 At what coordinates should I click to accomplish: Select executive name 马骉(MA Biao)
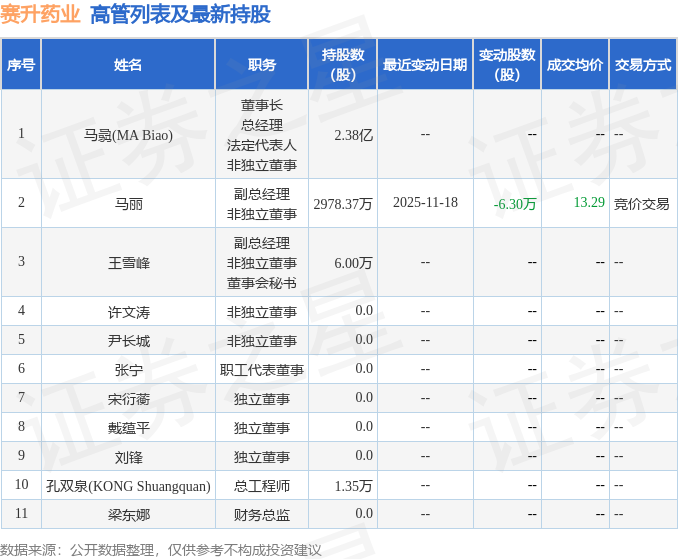pos(128,135)
